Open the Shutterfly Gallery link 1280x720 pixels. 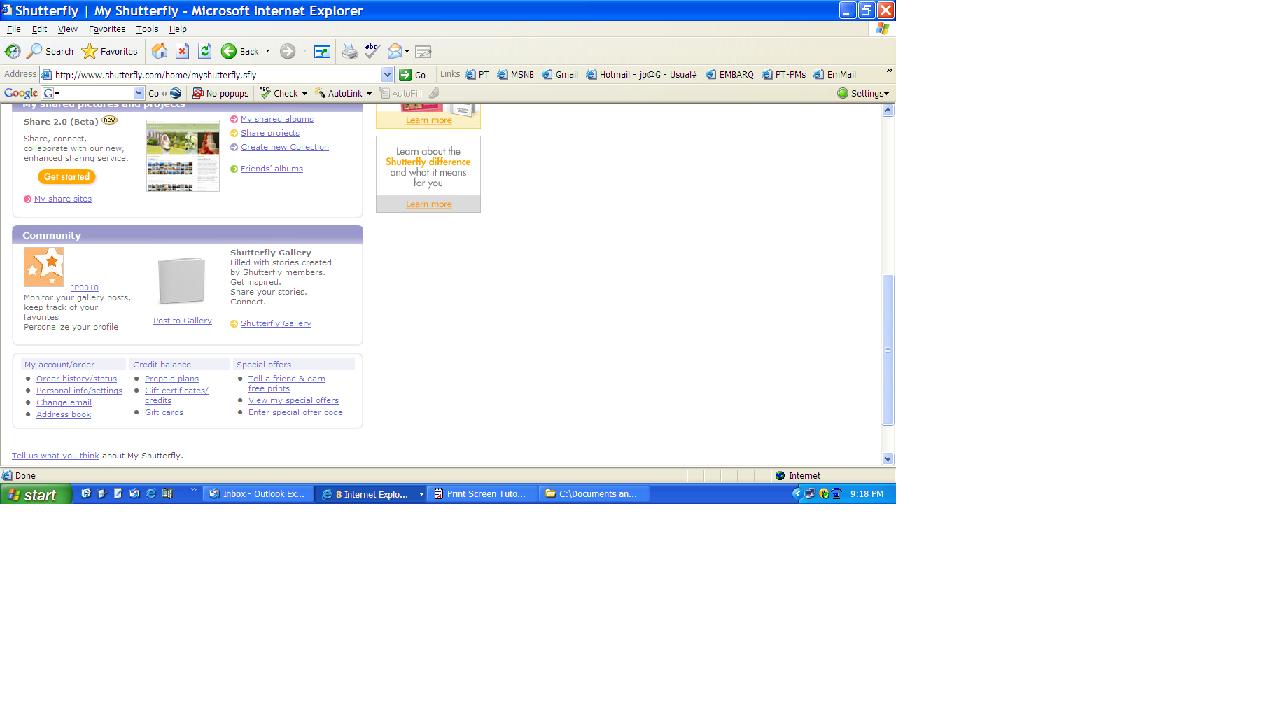click(x=275, y=324)
